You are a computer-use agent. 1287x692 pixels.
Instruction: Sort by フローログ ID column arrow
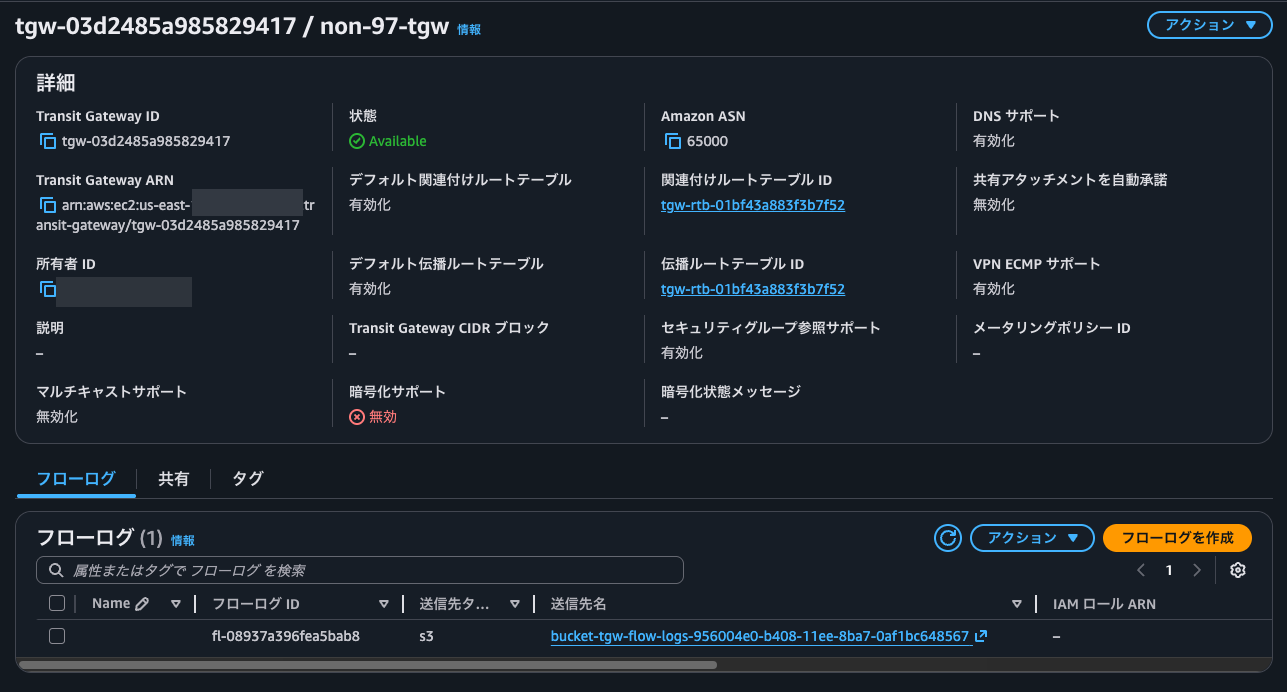click(384, 604)
